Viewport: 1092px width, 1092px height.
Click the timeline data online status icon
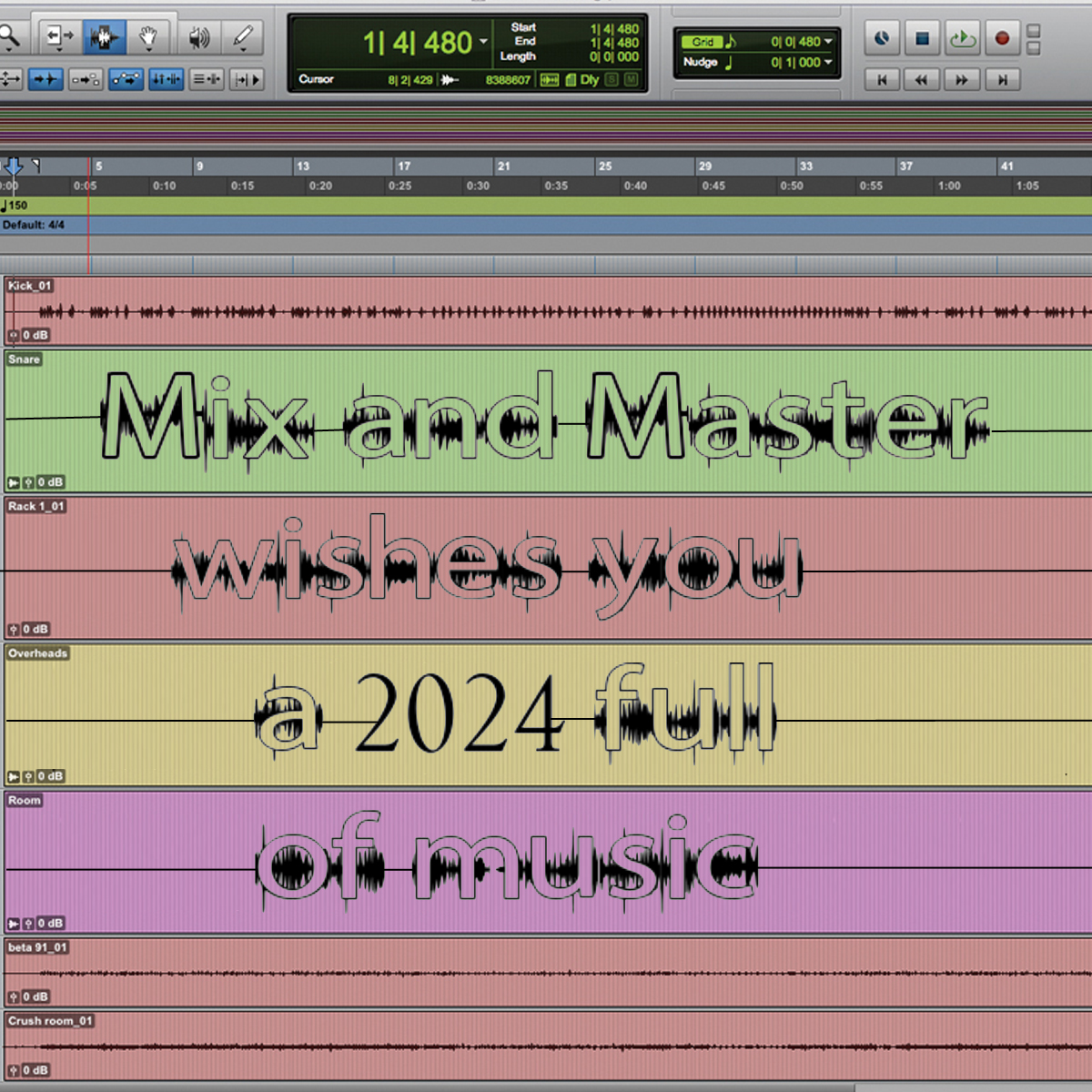[x=550, y=80]
